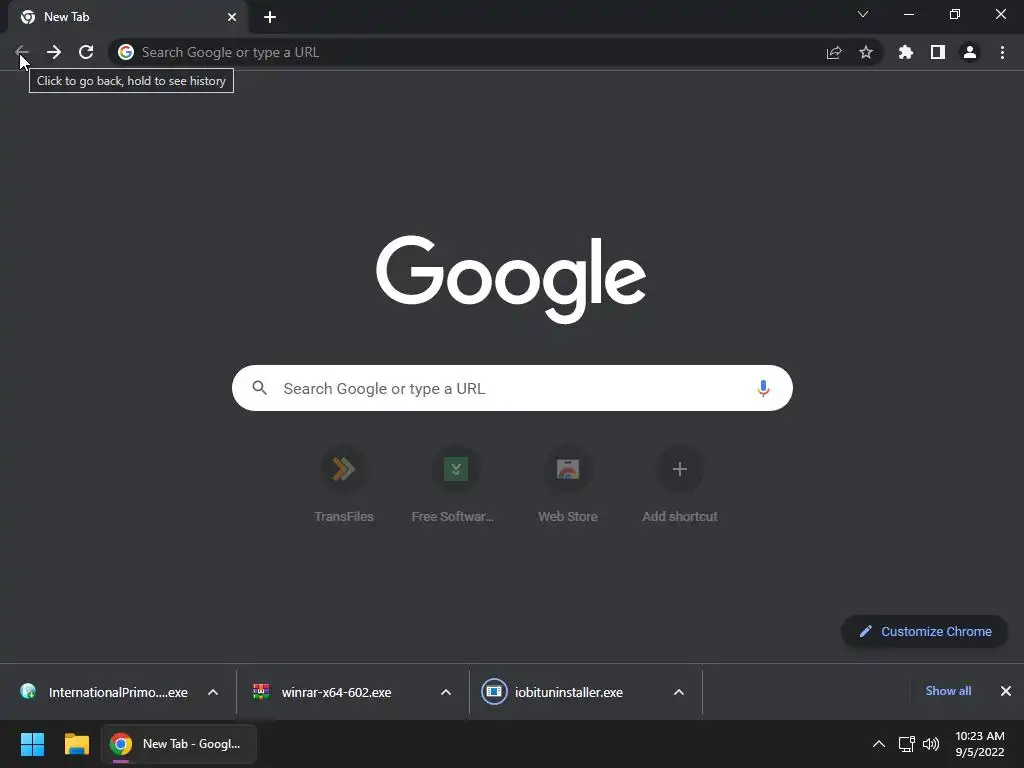Minimize the Chrome window
The width and height of the screenshot is (1024, 768).
(x=909, y=14)
